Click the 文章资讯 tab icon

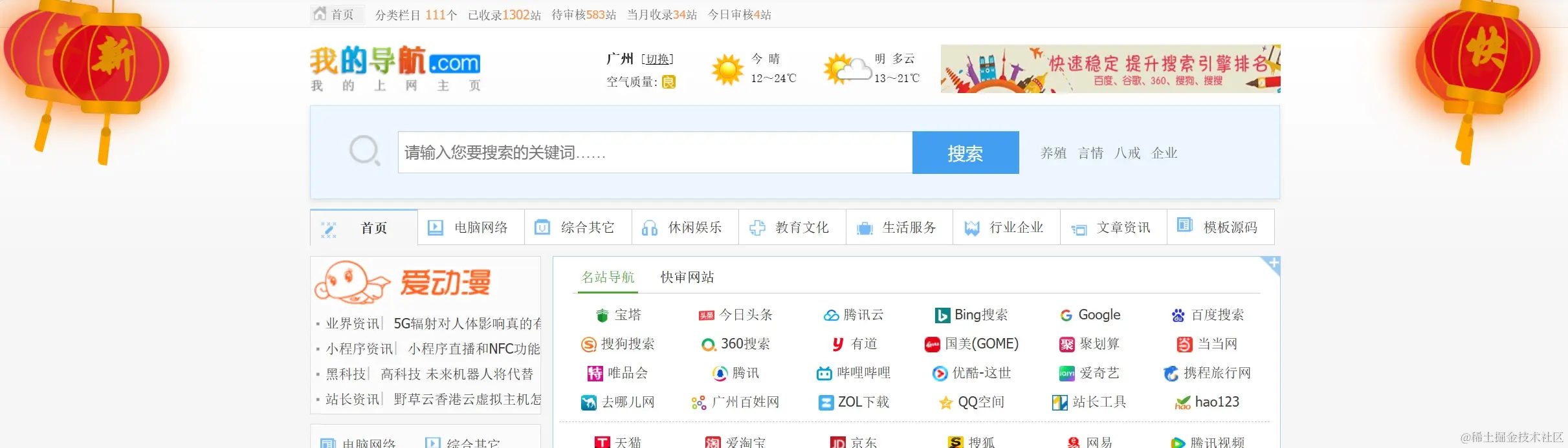coord(1079,229)
